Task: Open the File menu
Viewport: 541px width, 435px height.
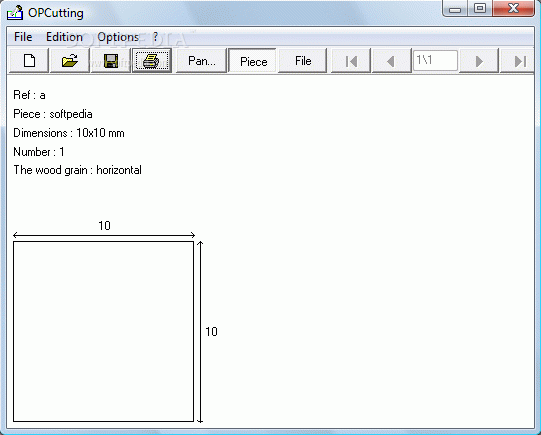Action: [23, 37]
